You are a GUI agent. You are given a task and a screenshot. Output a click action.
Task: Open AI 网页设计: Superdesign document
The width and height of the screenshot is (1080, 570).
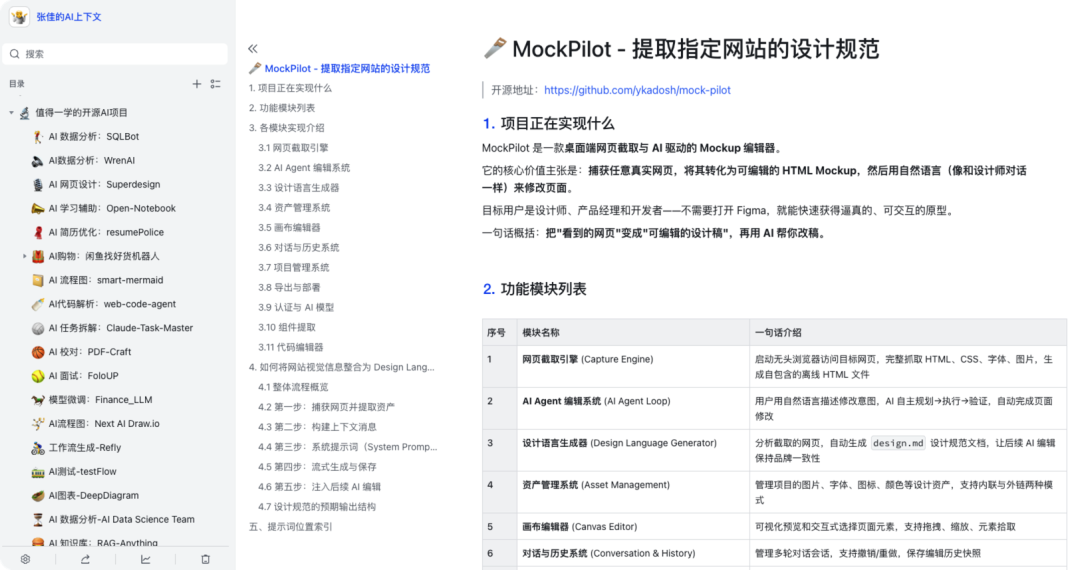click(104, 184)
